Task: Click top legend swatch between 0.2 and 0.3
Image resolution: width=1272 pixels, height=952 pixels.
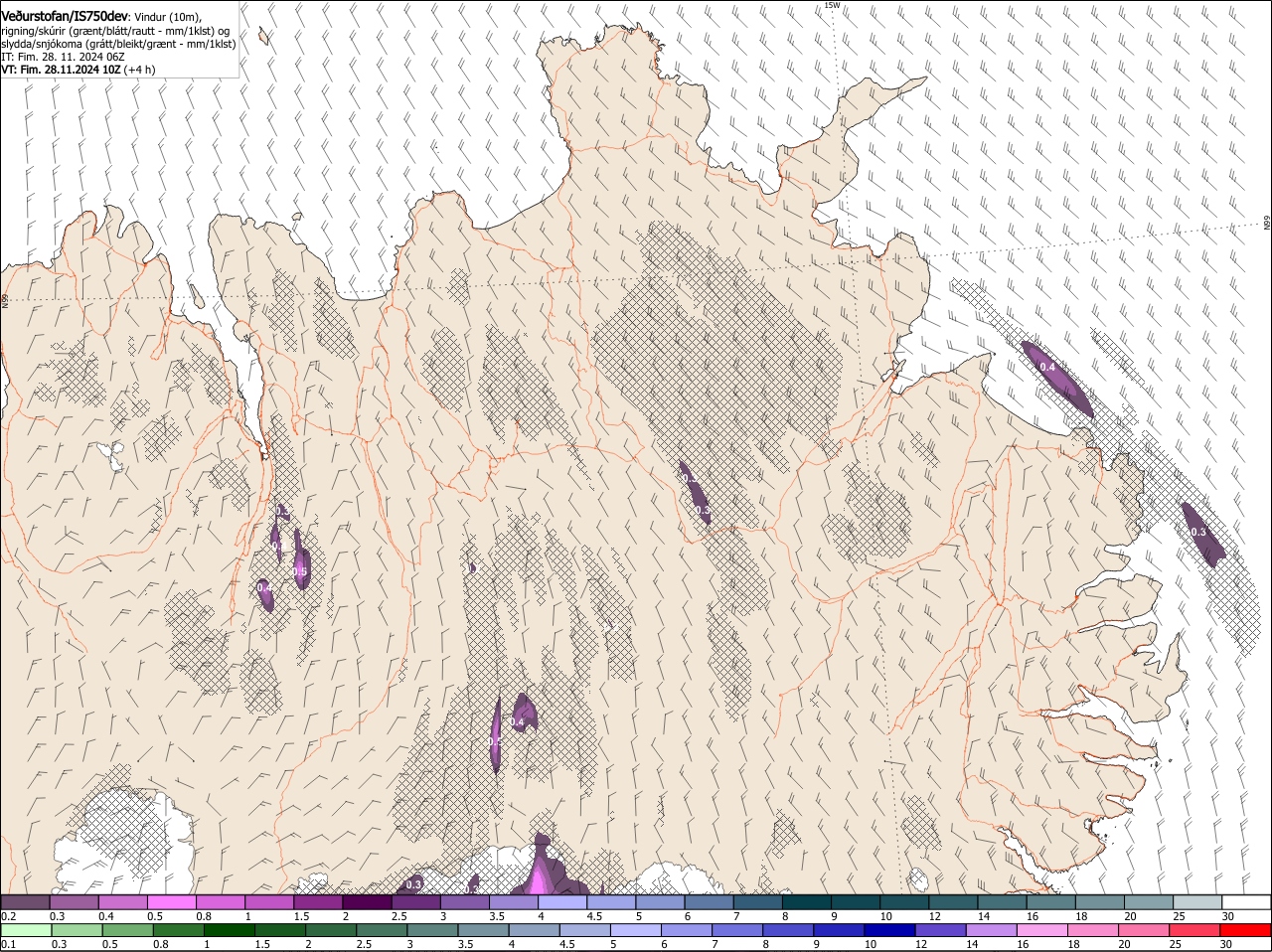Action: (25, 902)
